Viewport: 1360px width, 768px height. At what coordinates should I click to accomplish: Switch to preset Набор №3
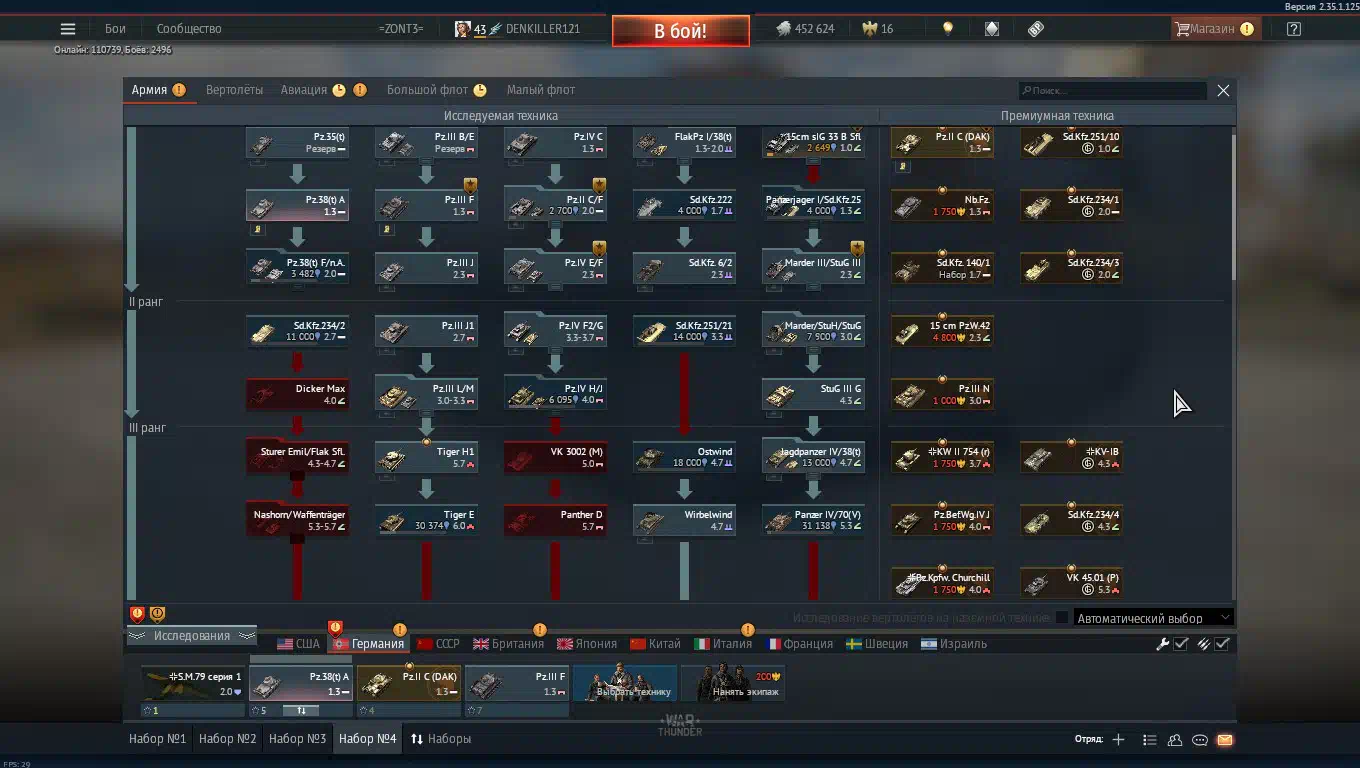click(x=298, y=739)
